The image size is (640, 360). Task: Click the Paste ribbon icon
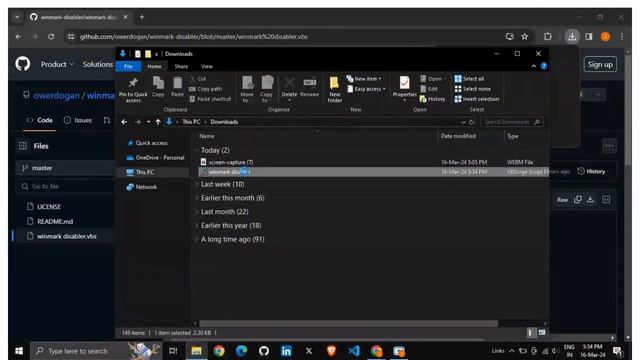177,87
